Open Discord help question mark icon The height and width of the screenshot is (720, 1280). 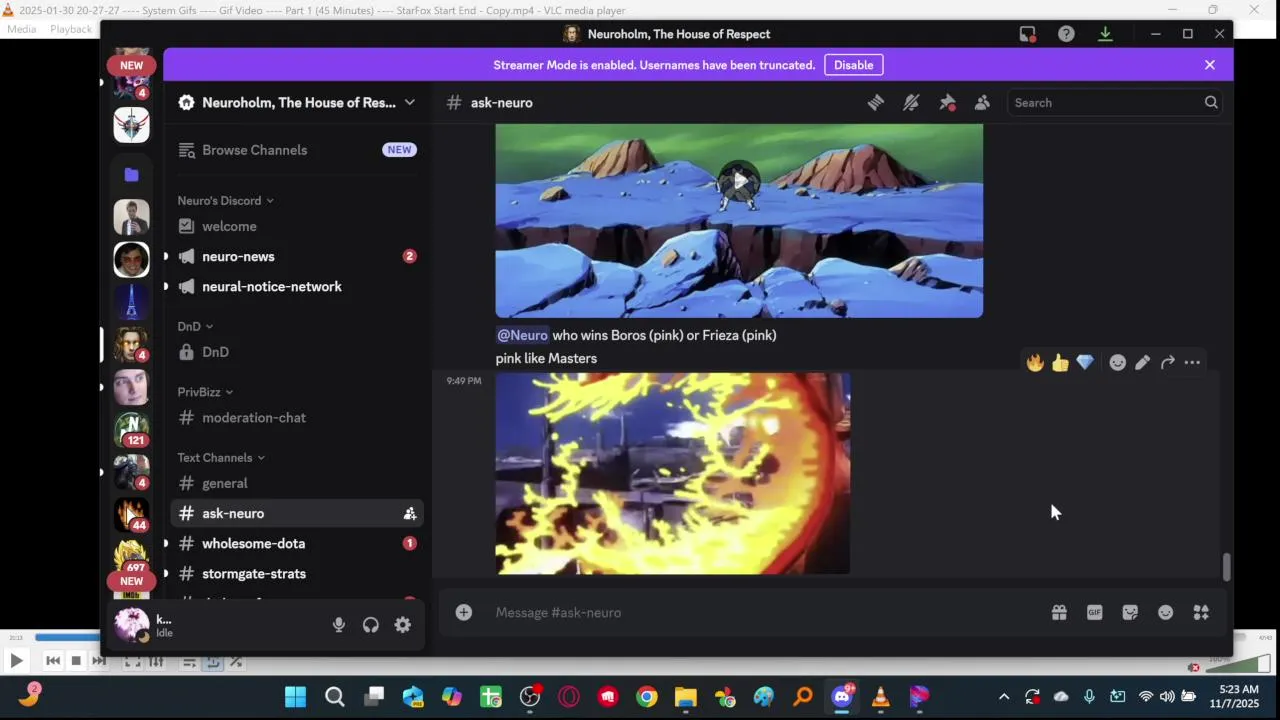coord(1066,34)
